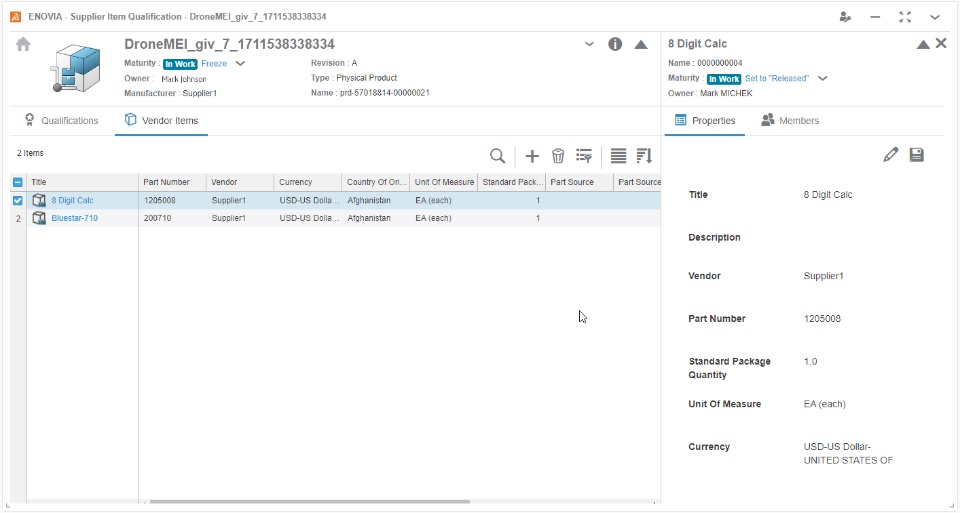Add a new vendor item
The width and height of the screenshot is (960, 513).
pos(532,156)
